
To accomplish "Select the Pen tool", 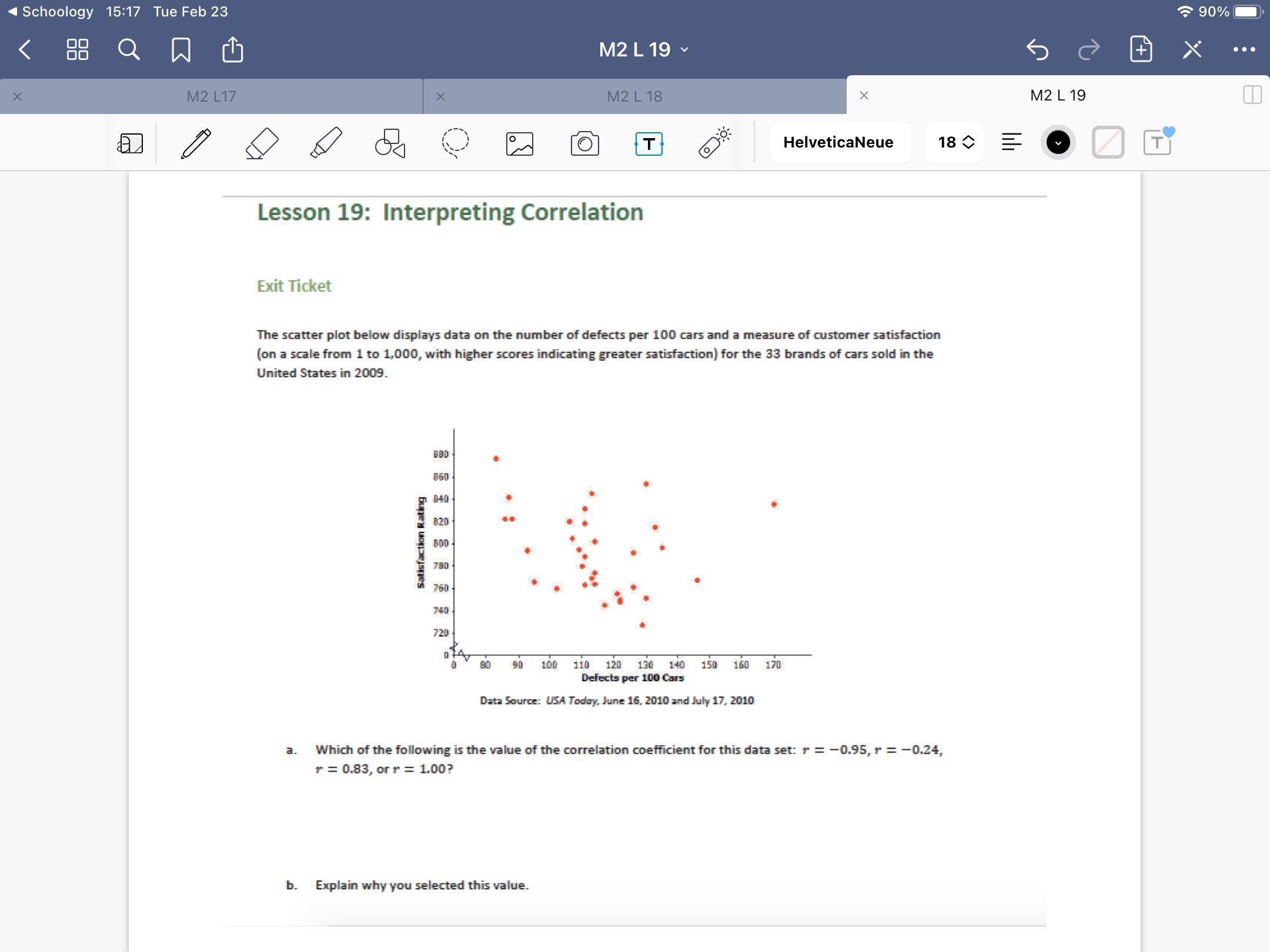I will (196, 143).
